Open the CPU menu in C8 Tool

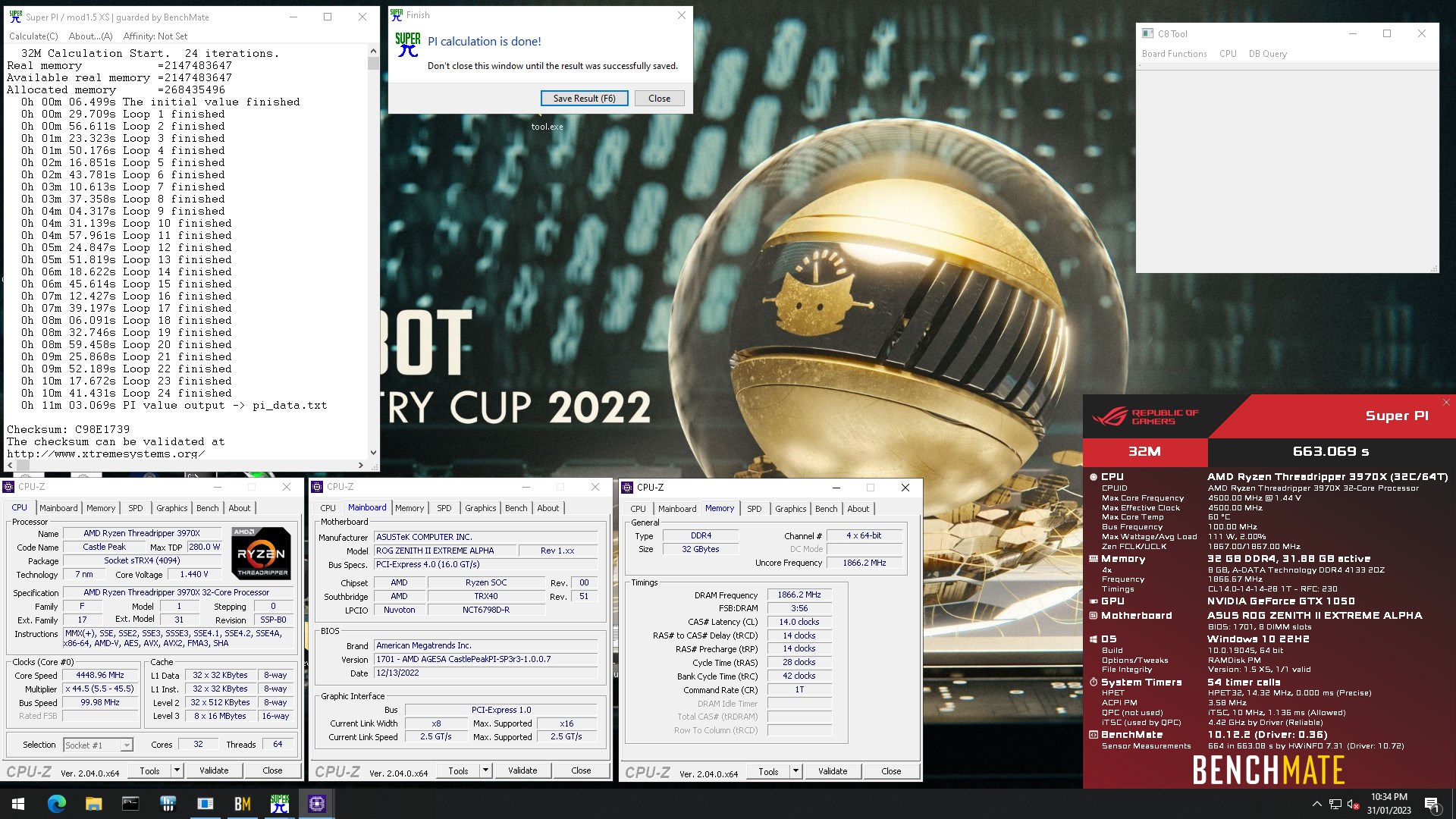[x=1228, y=54]
